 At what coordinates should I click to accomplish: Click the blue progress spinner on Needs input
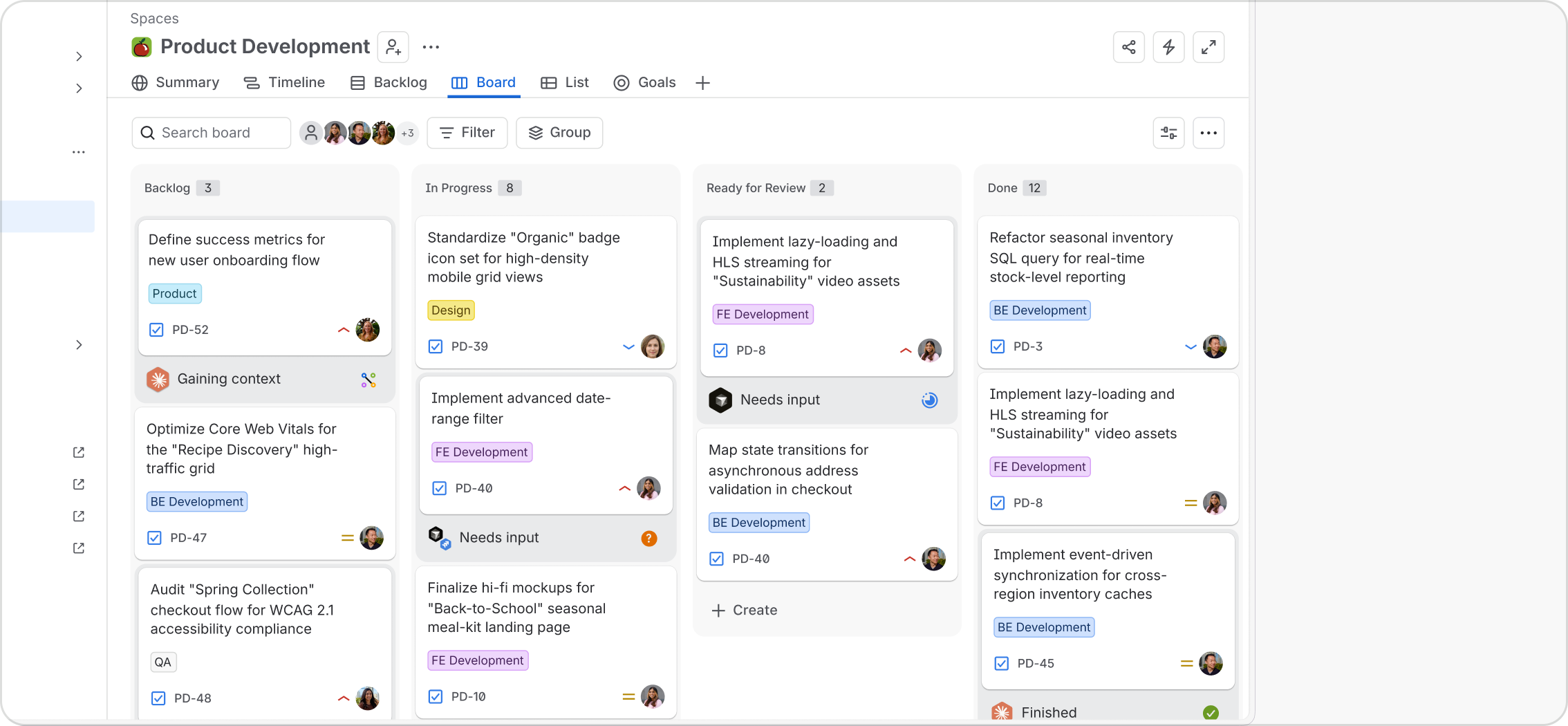tap(929, 400)
